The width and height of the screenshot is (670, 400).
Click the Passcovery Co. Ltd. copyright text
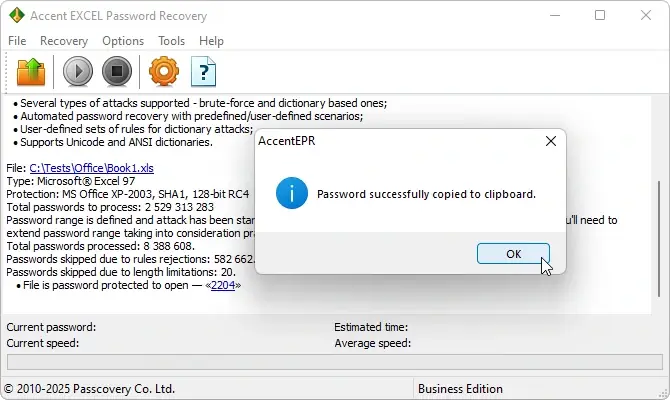89,389
